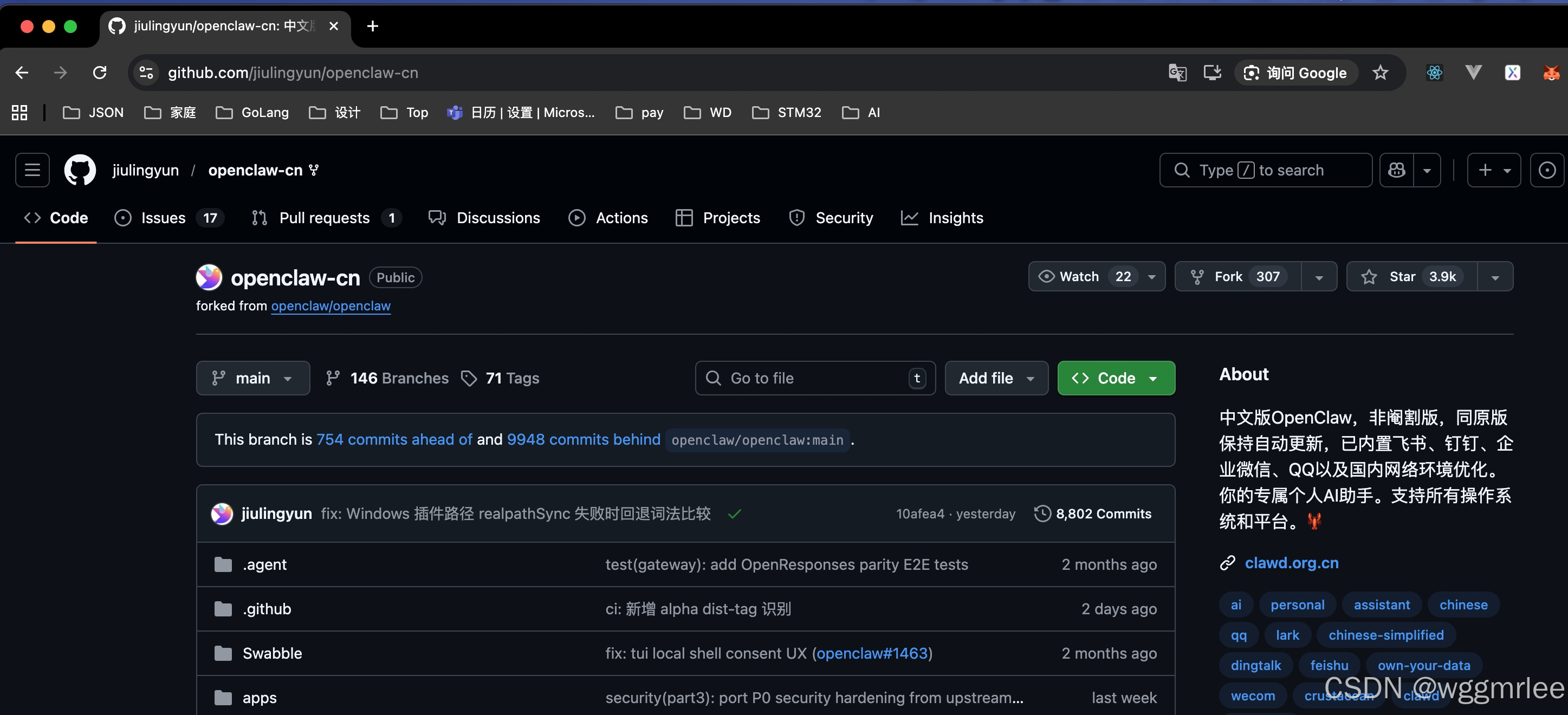Bookmark page with the star icon
Screen dimensions: 1568x715
pyautogui.click(x=1380, y=73)
